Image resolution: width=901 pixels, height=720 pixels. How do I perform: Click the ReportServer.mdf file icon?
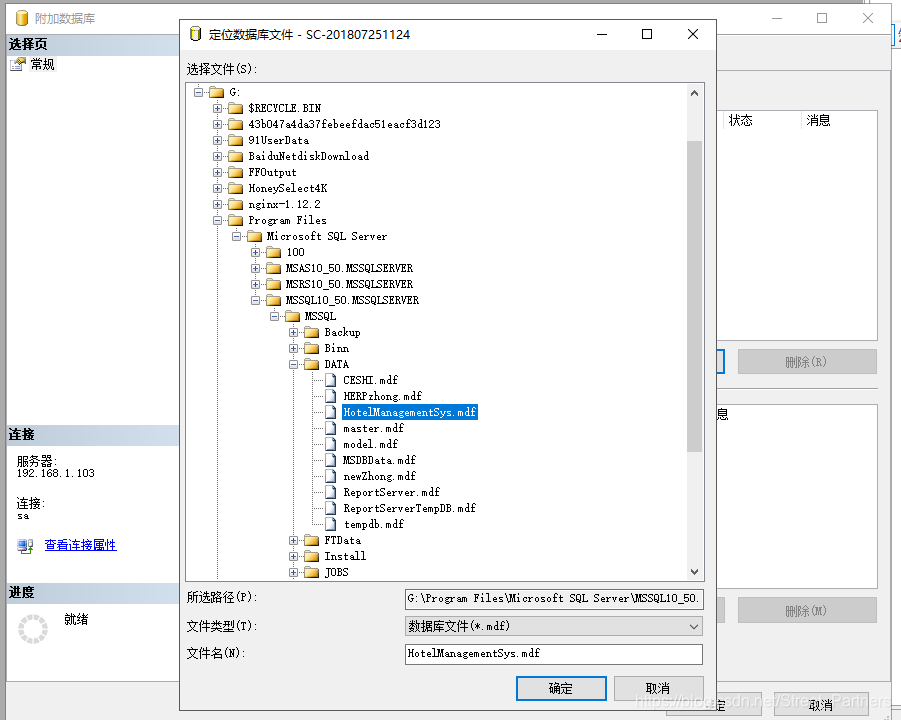330,492
